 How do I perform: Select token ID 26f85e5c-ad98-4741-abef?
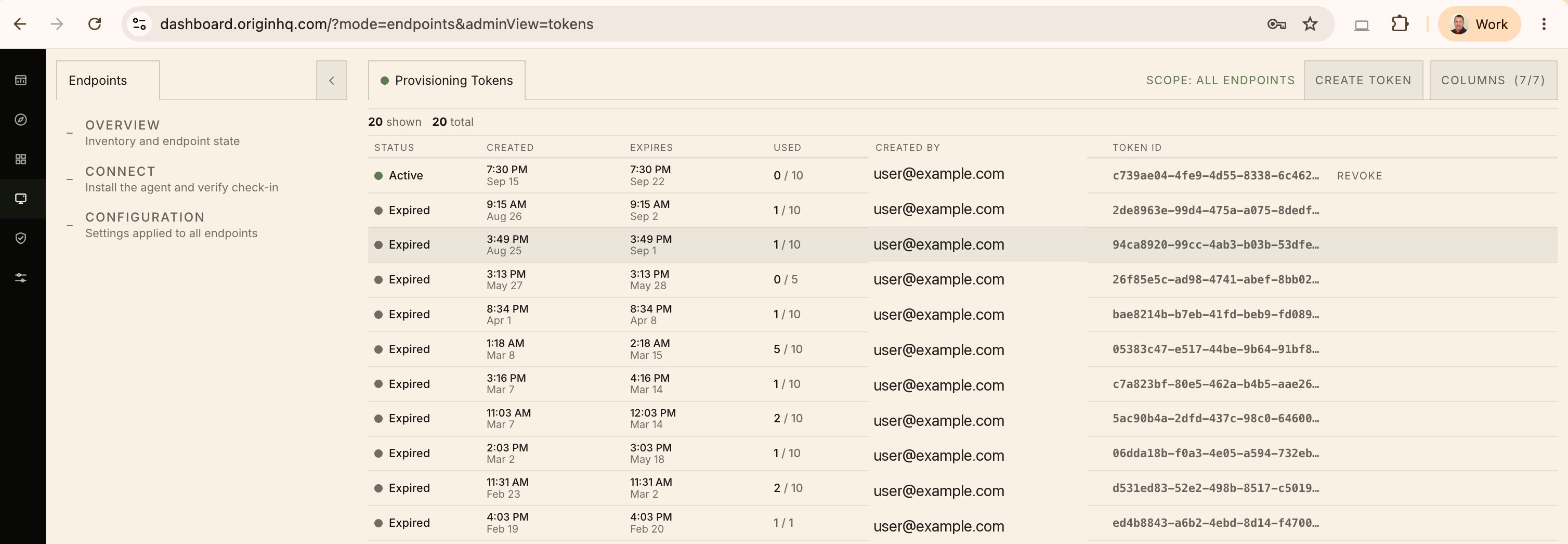[1215, 280]
